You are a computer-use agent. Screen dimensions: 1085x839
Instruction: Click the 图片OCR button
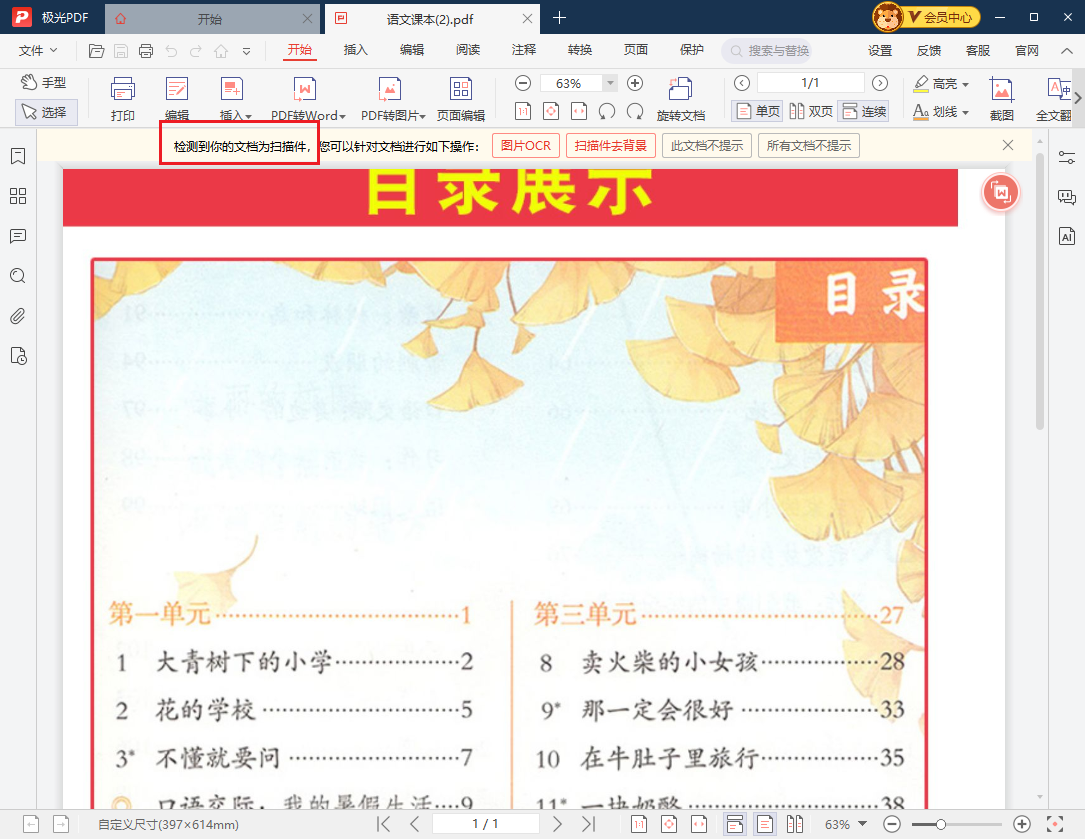(x=525, y=145)
